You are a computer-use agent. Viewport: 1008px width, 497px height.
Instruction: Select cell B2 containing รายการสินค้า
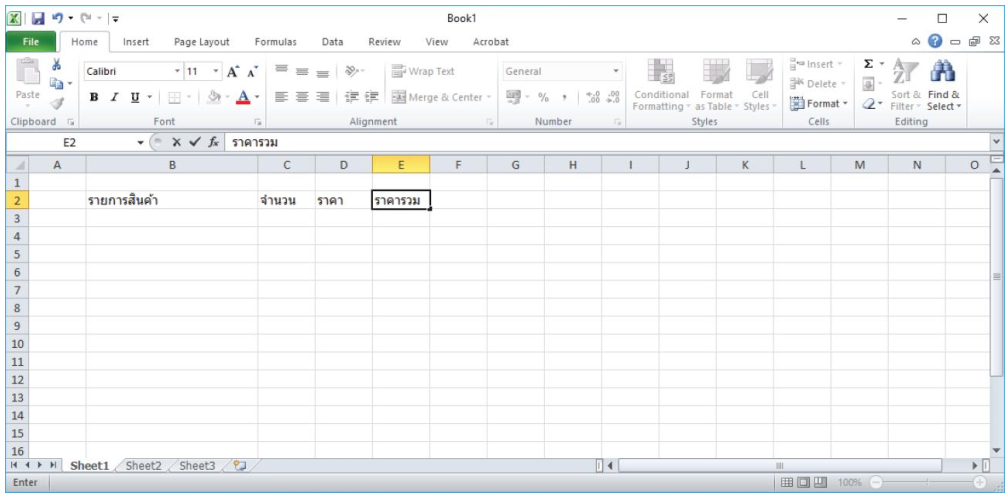(171, 201)
